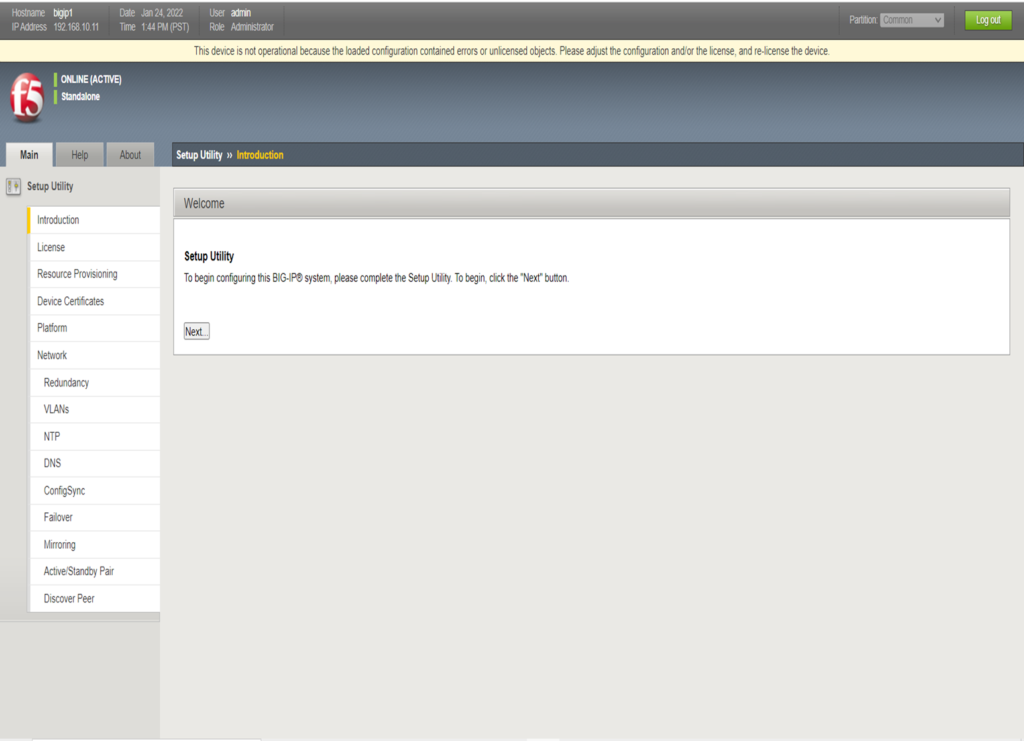
Task: Click the Setup Utility breadcrumb link
Action: pyautogui.click(x=199, y=155)
